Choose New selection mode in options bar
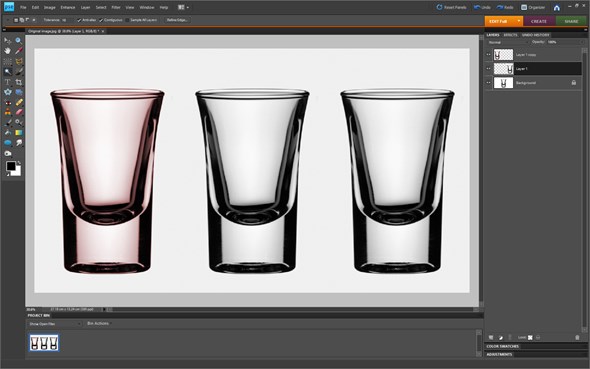The width and height of the screenshot is (590, 369). pyautogui.click(x=16, y=20)
